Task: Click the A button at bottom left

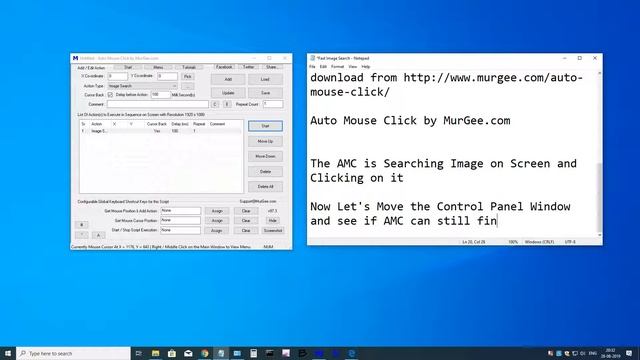Action: [98, 236]
